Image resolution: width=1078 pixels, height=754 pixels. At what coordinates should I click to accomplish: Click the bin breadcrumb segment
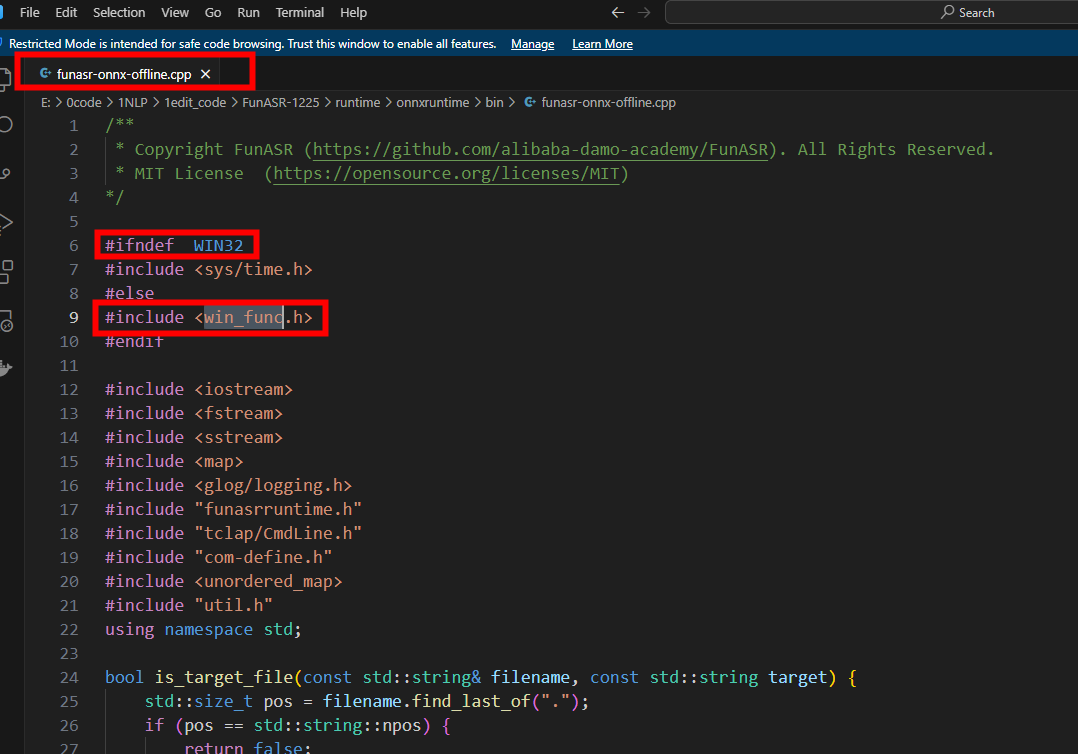pos(494,102)
